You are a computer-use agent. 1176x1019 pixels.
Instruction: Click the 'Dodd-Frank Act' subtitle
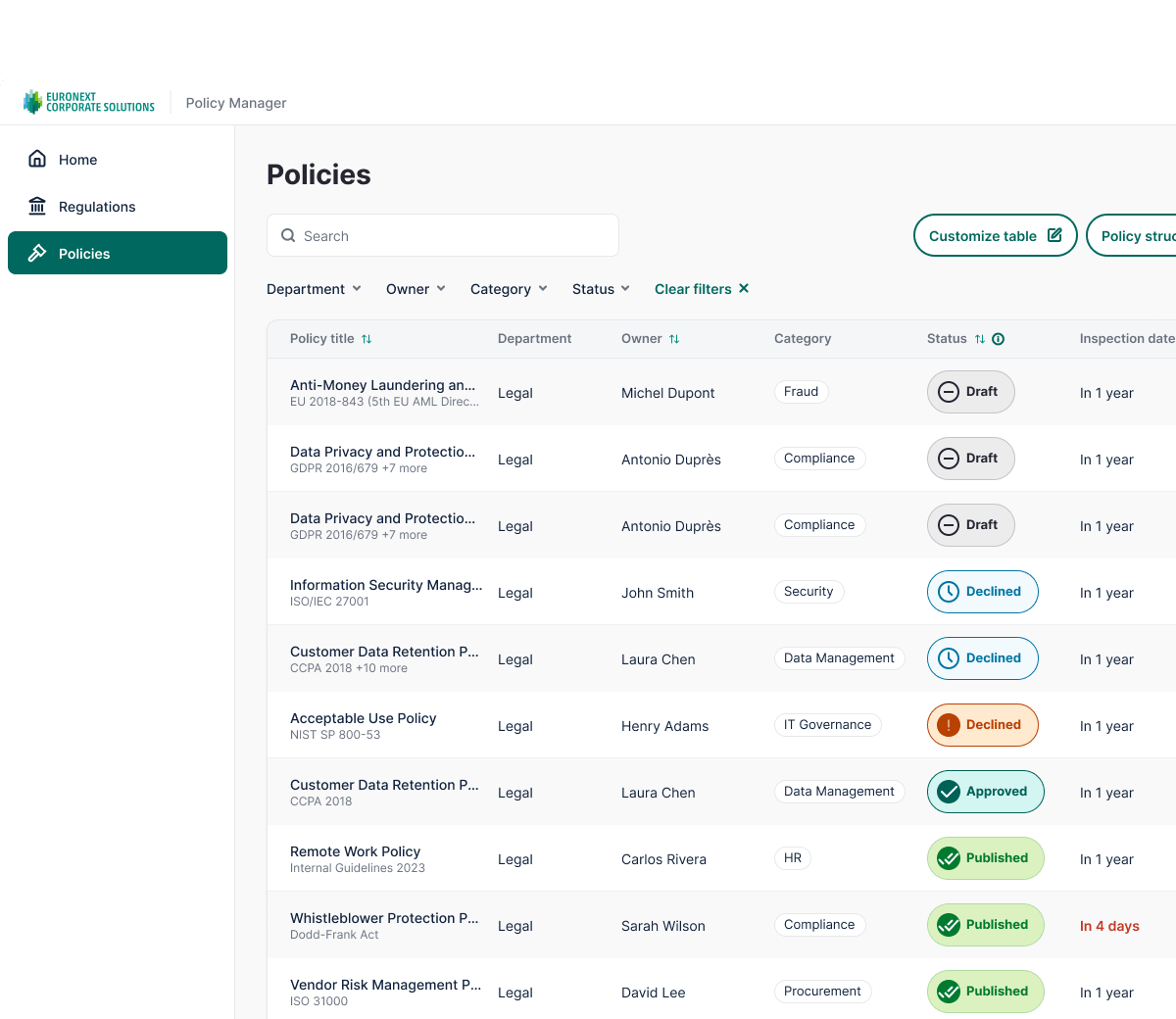click(x=334, y=935)
